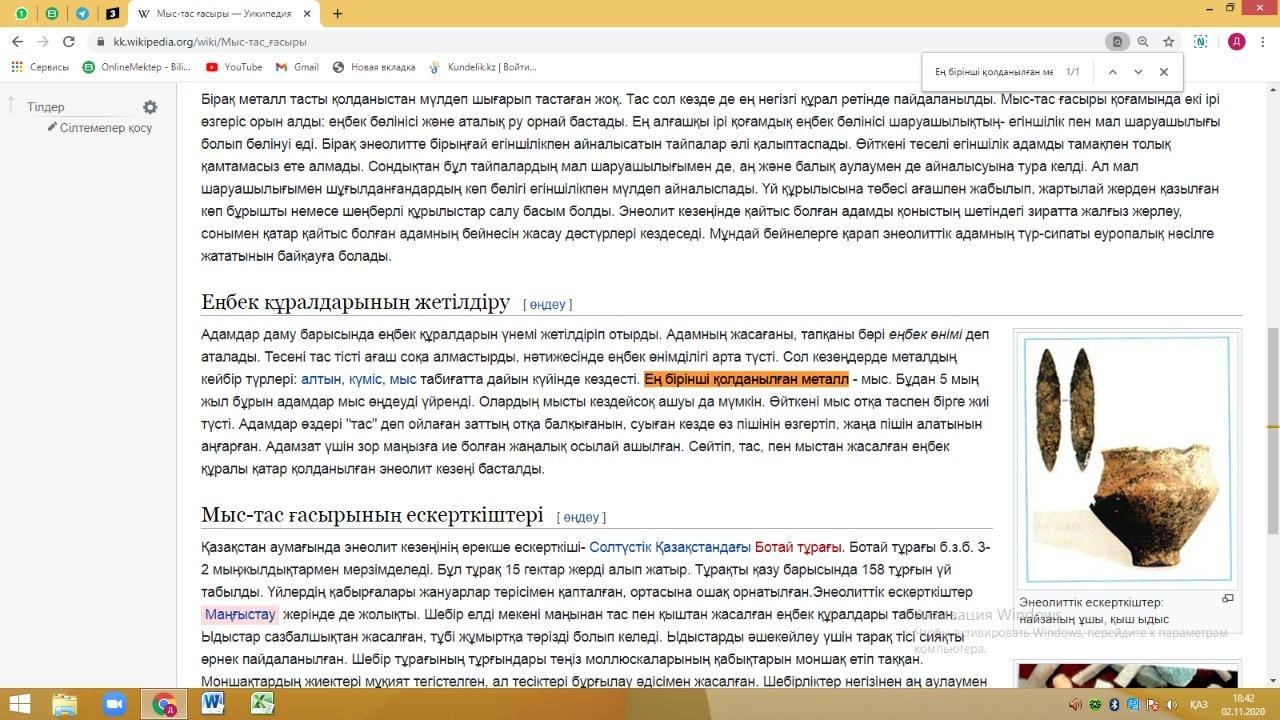This screenshot has width=1280, height=720.
Task: Enlarge the Eneolithic artifacts thumbnail image
Action: (x=1127, y=459)
